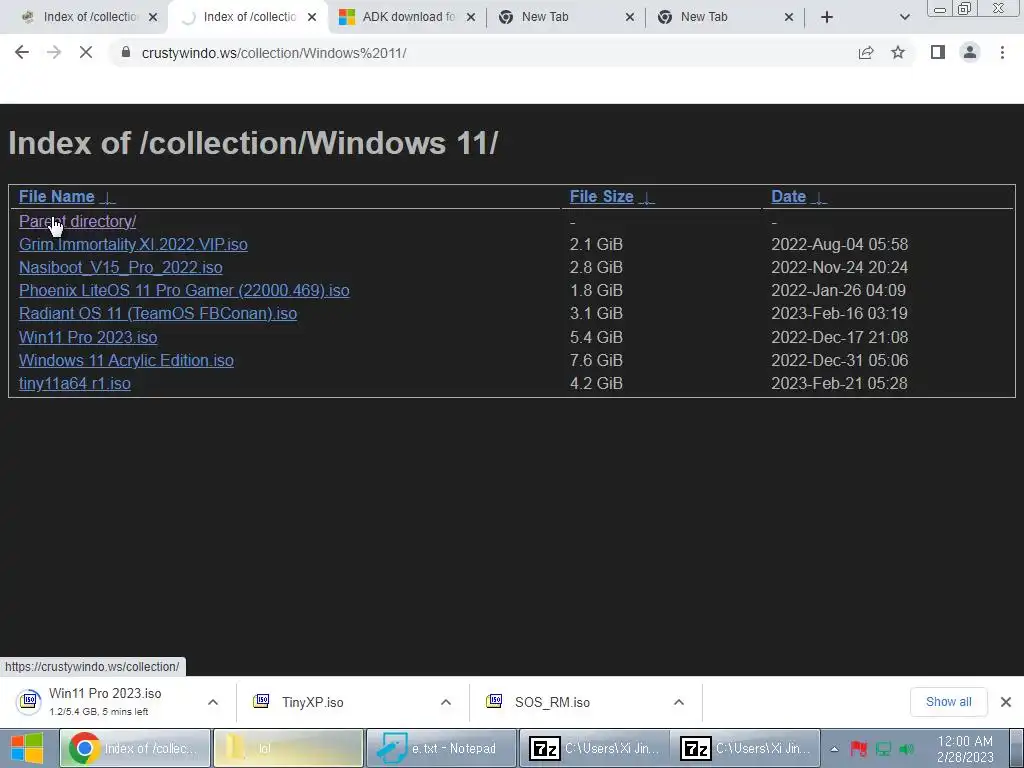Screen dimensions: 1024x768
Task: Download Windows 11 Acrylic Edition.iso
Action: click(x=126, y=360)
